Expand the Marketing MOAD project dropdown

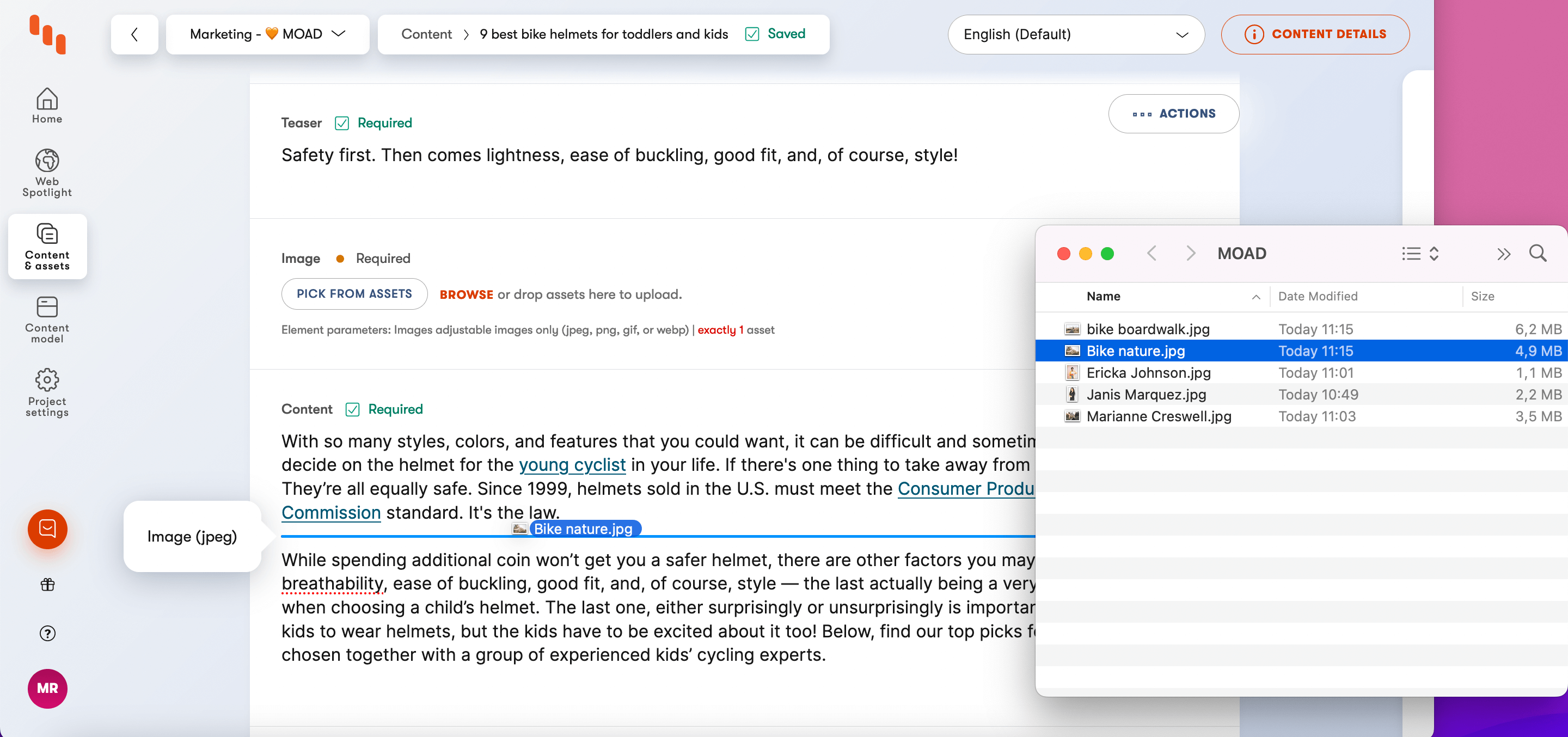(268, 34)
